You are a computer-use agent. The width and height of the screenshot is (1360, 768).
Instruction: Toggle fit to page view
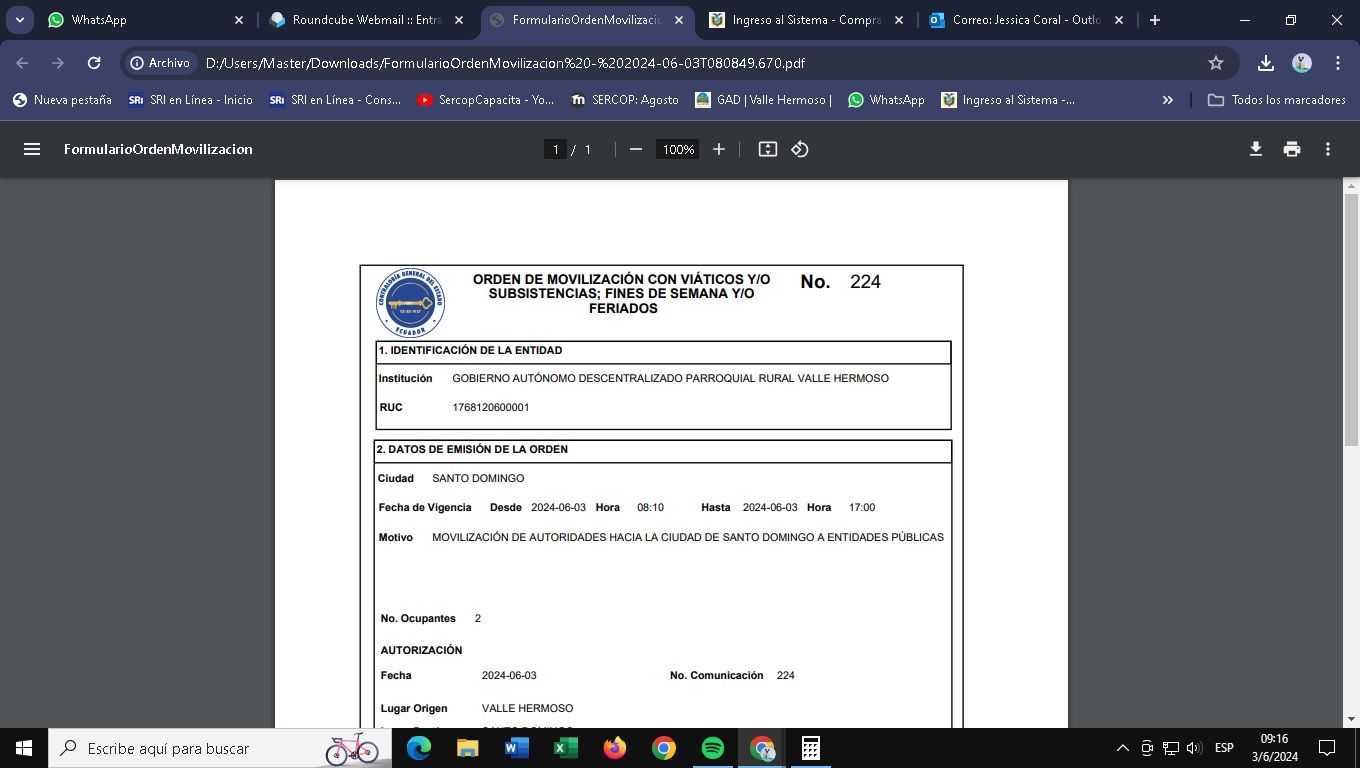coord(767,149)
